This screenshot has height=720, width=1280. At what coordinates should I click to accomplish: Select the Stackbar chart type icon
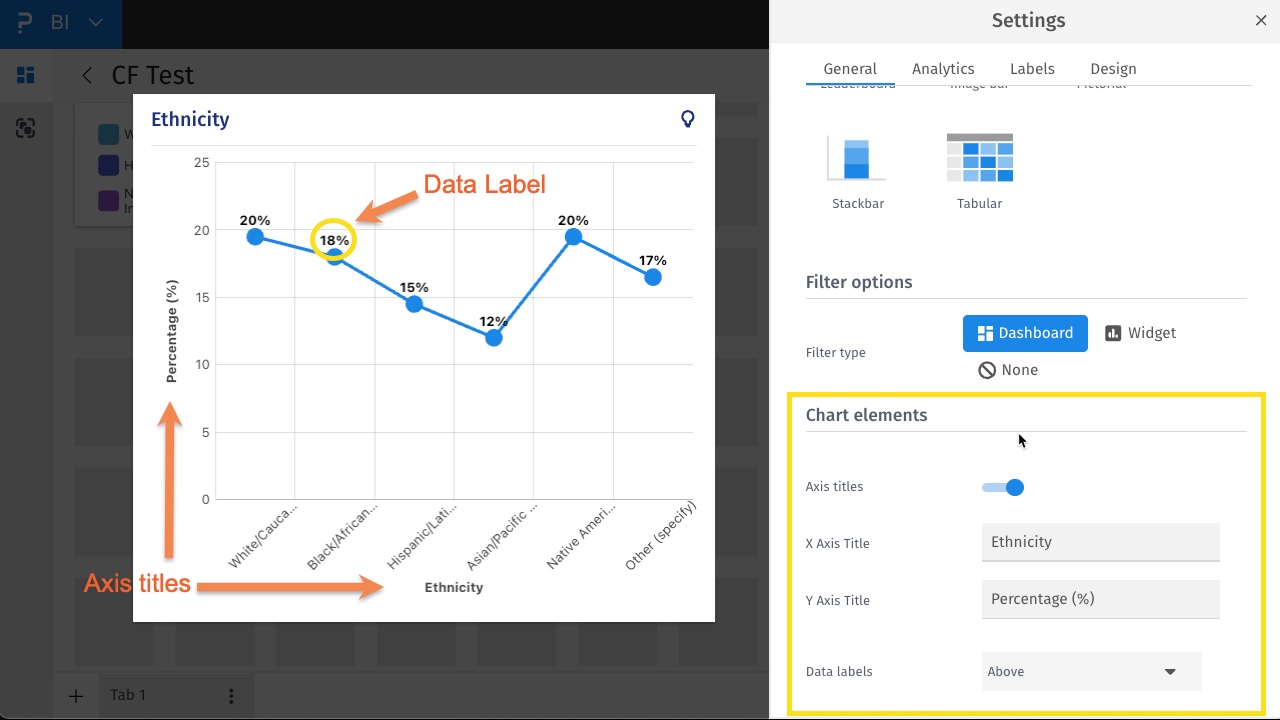[857, 158]
